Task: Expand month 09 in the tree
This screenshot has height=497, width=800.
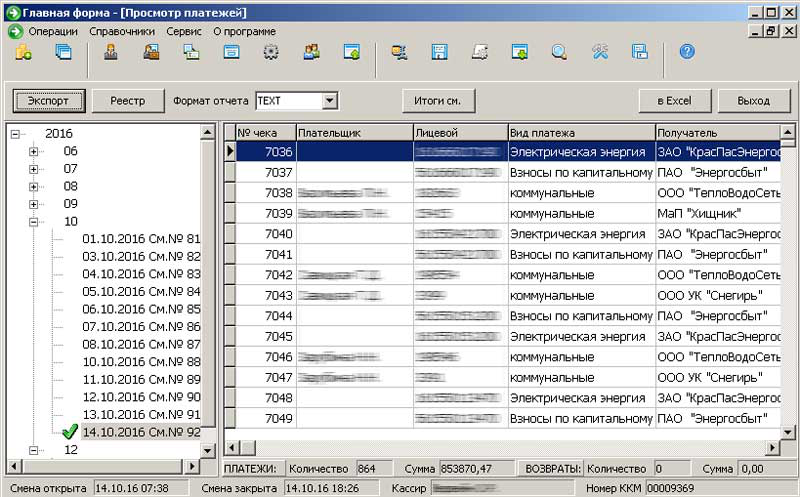Action: (33, 204)
